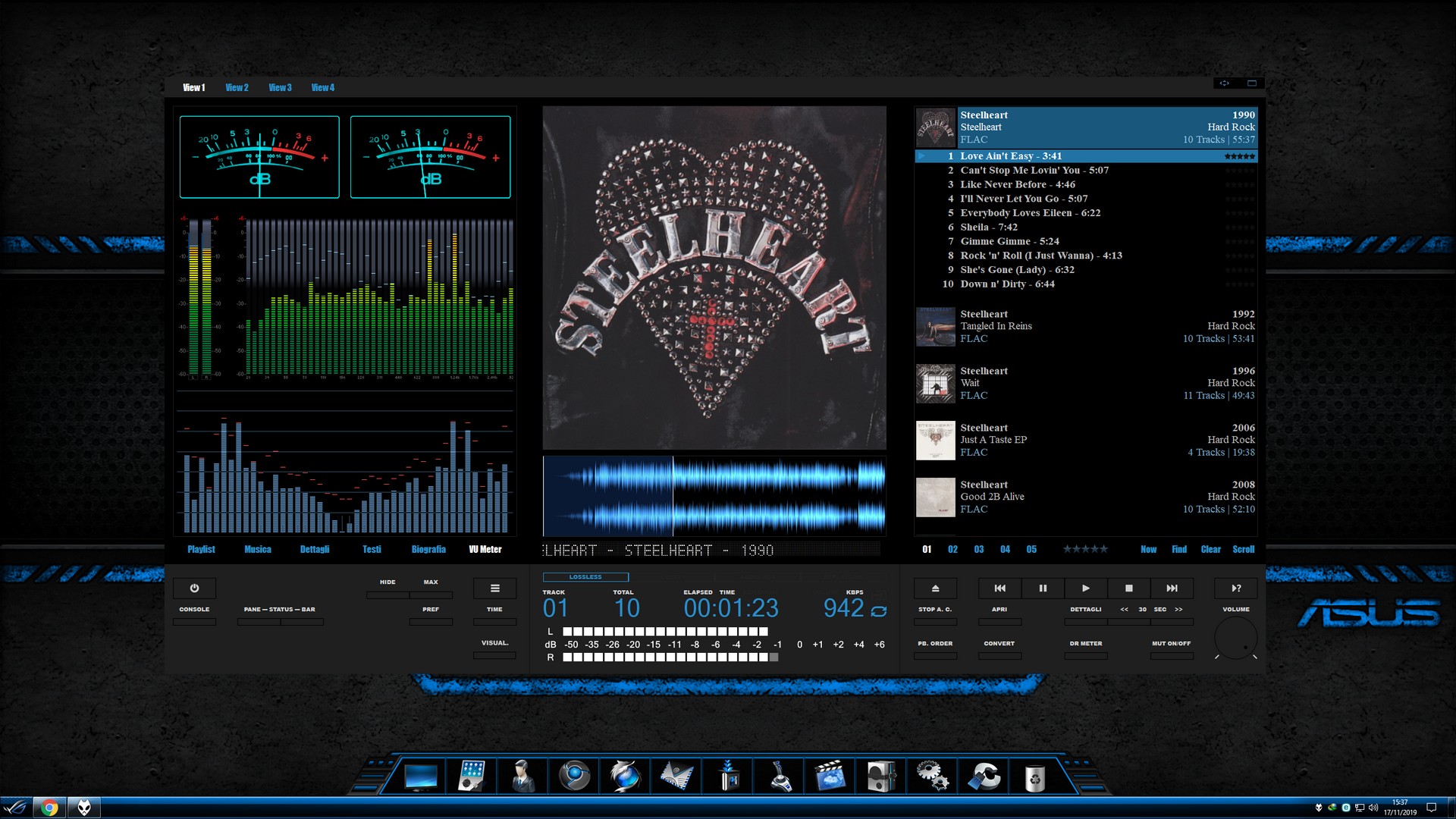Toggle the Console button
The height and width of the screenshot is (819, 1456).
tap(194, 622)
